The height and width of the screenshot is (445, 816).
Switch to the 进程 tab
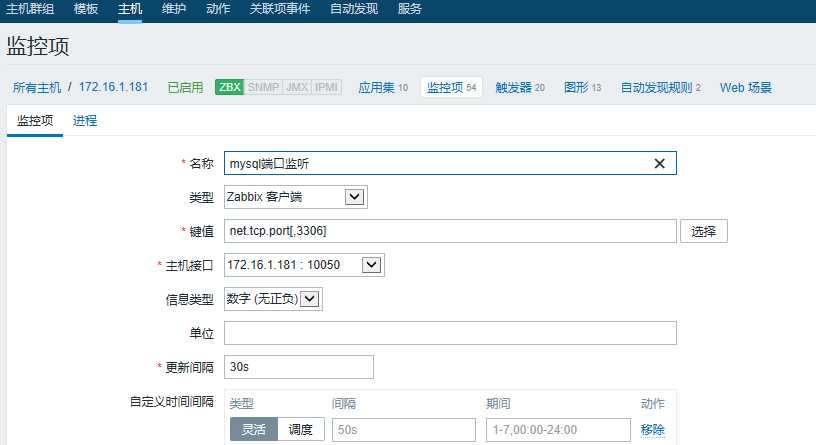pyautogui.click(x=85, y=121)
